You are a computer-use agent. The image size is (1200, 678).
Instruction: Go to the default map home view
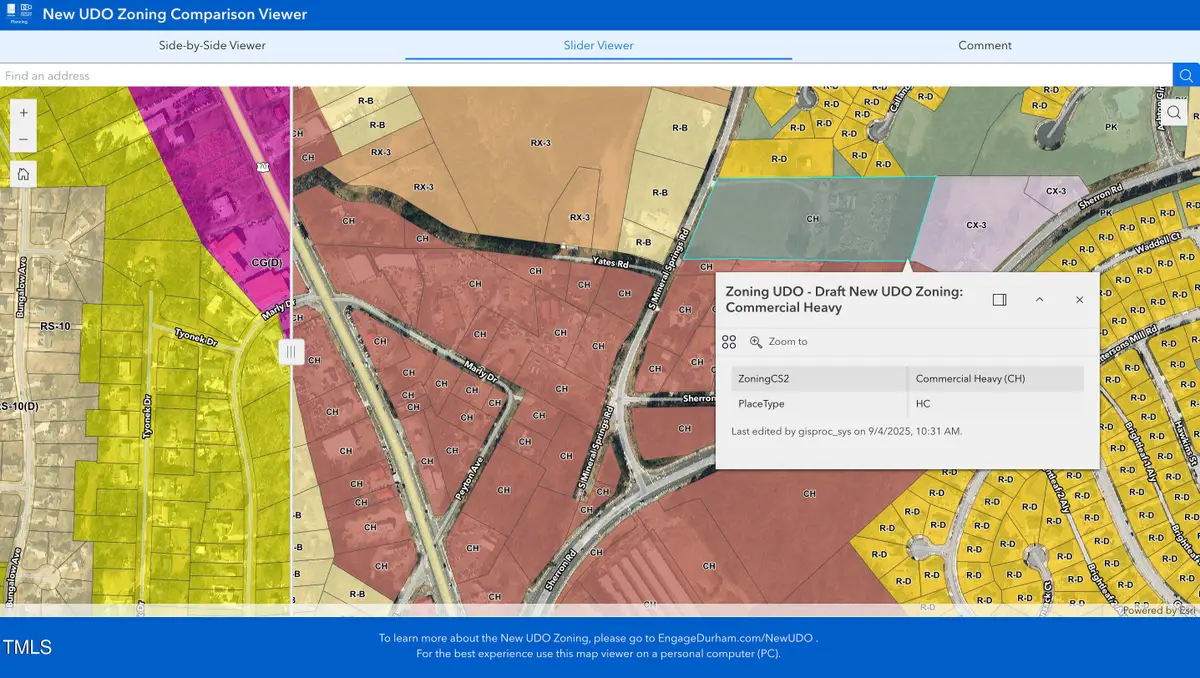[24, 174]
